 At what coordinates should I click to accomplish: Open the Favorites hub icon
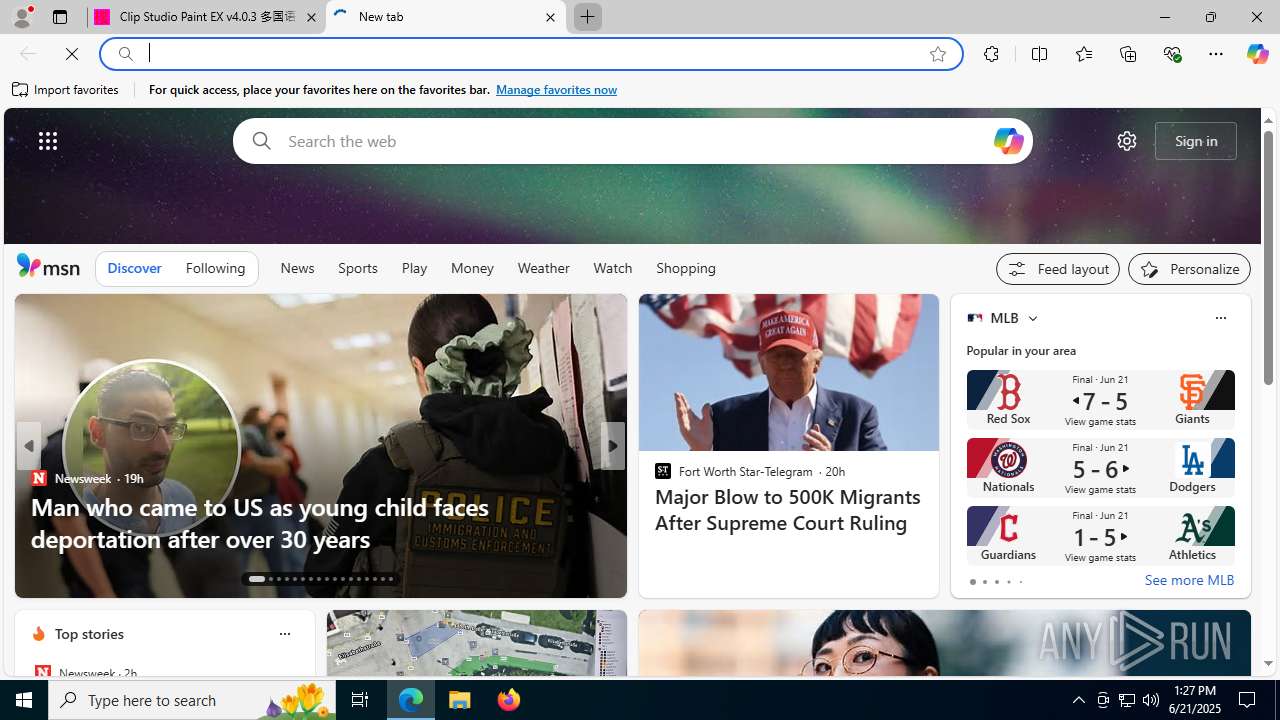click(1083, 54)
